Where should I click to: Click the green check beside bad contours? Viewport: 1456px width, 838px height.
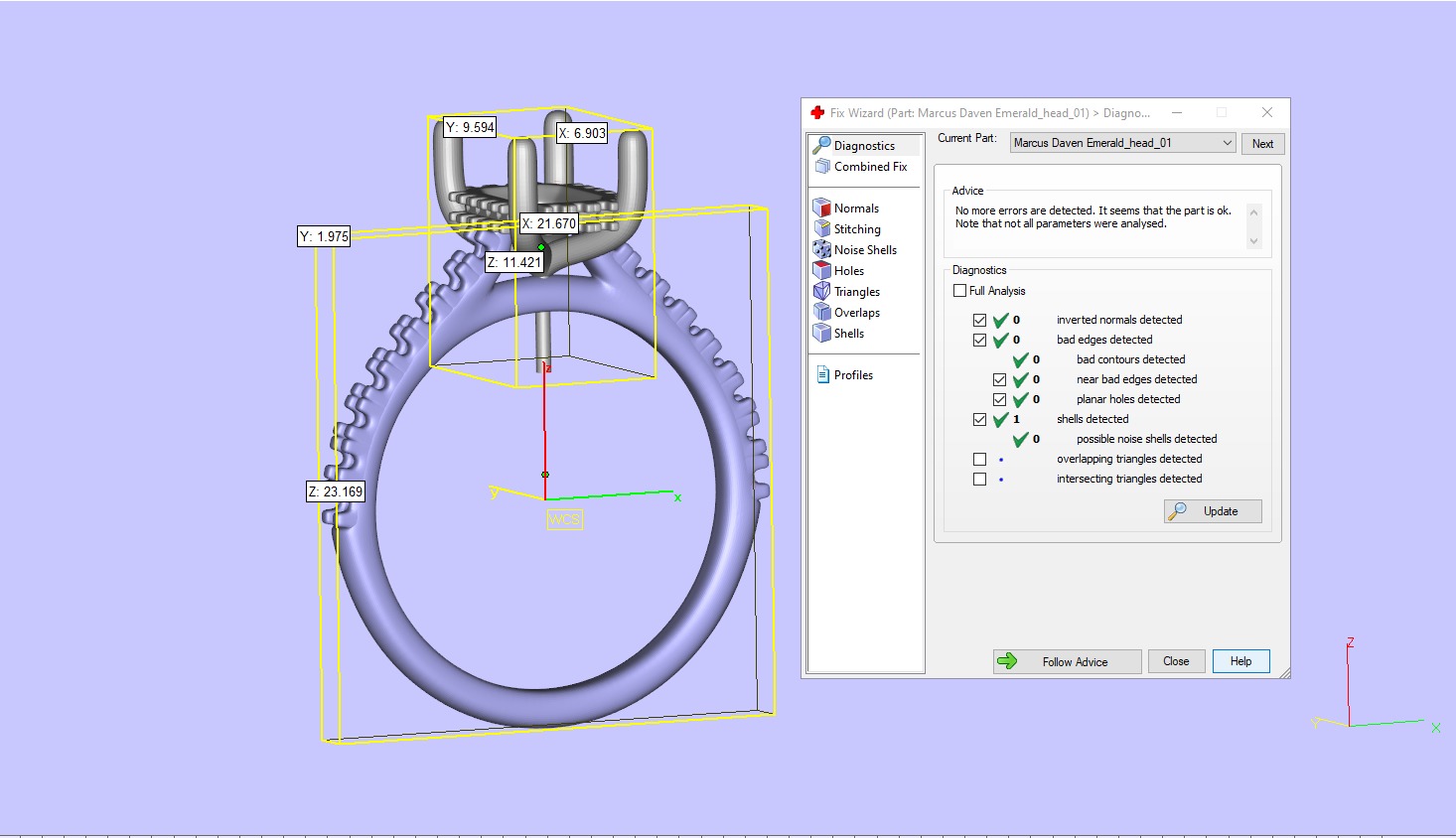tap(1020, 359)
